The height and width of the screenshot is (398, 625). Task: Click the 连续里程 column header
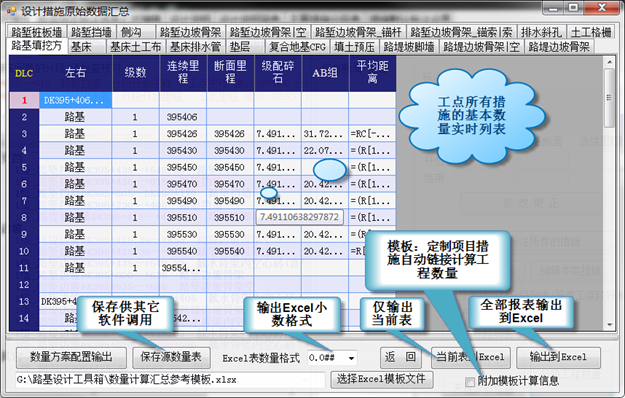(183, 73)
